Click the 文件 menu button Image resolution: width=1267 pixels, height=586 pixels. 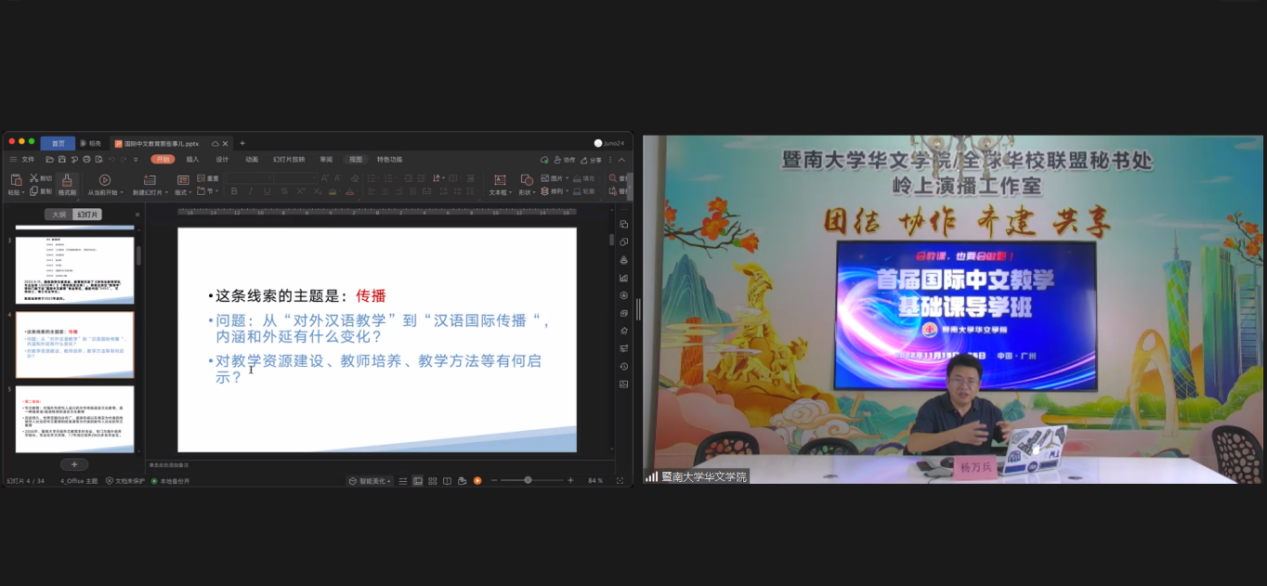tap(27, 159)
